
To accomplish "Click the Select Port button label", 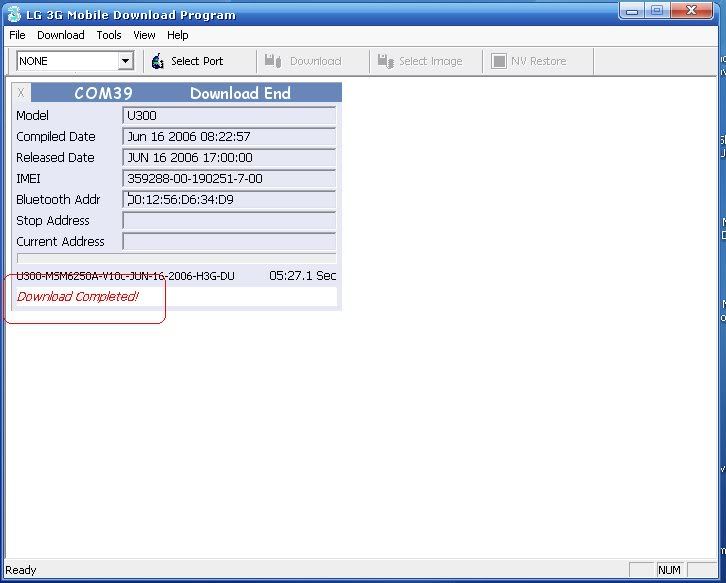I will click(x=197, y=61).
